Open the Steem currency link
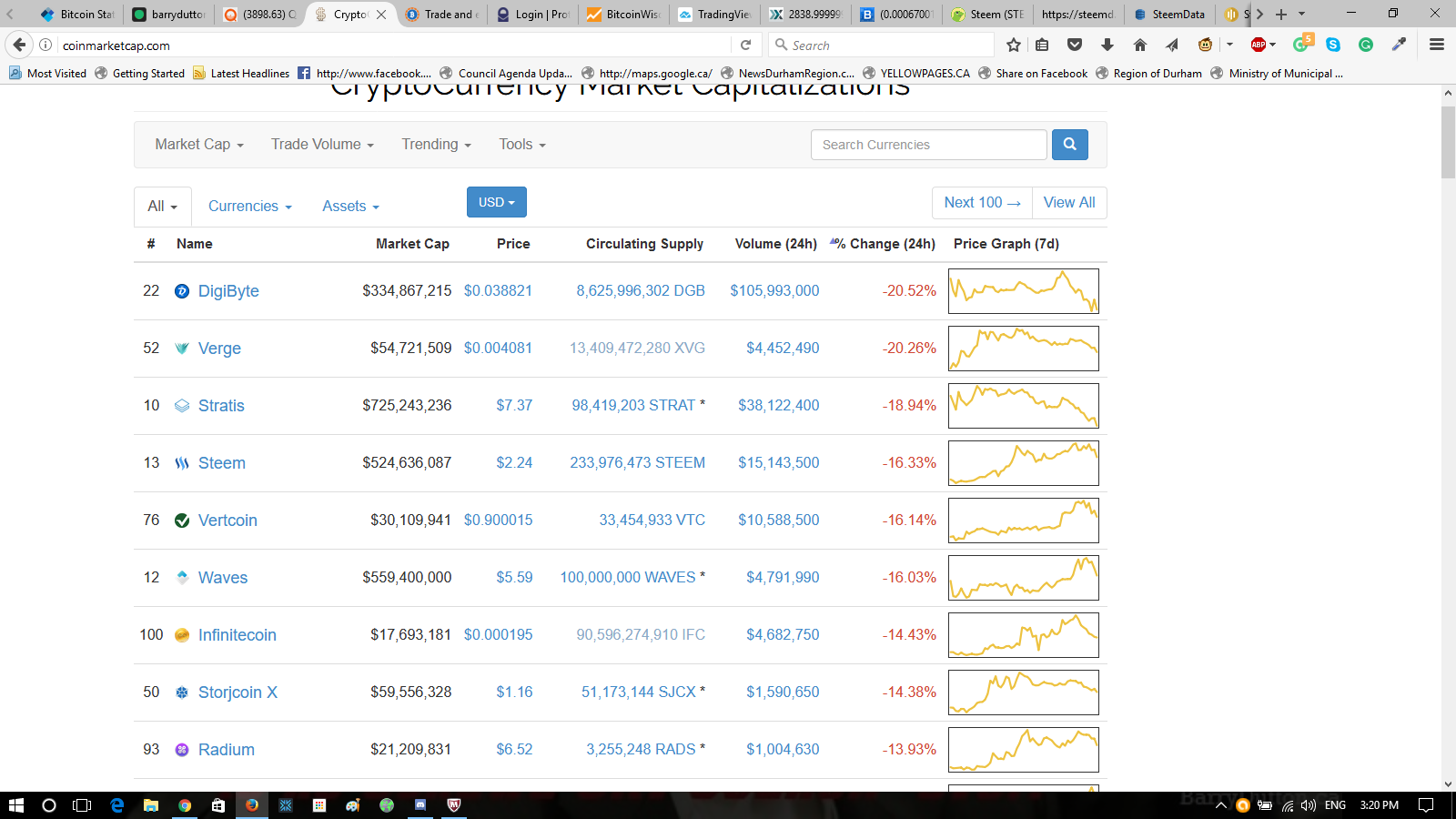Viewport: 1456px width, 819px height. [x=222, y=463]
